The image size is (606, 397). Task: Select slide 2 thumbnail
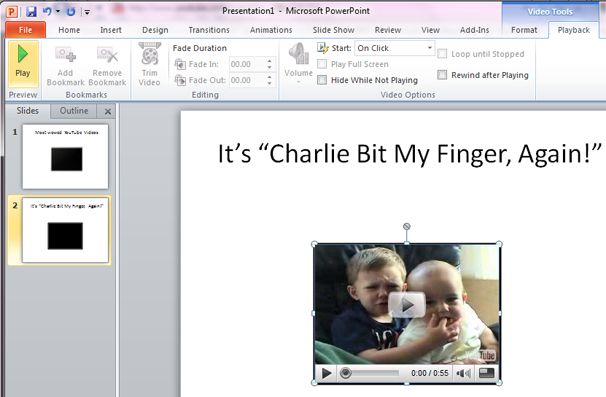point(65,230)
